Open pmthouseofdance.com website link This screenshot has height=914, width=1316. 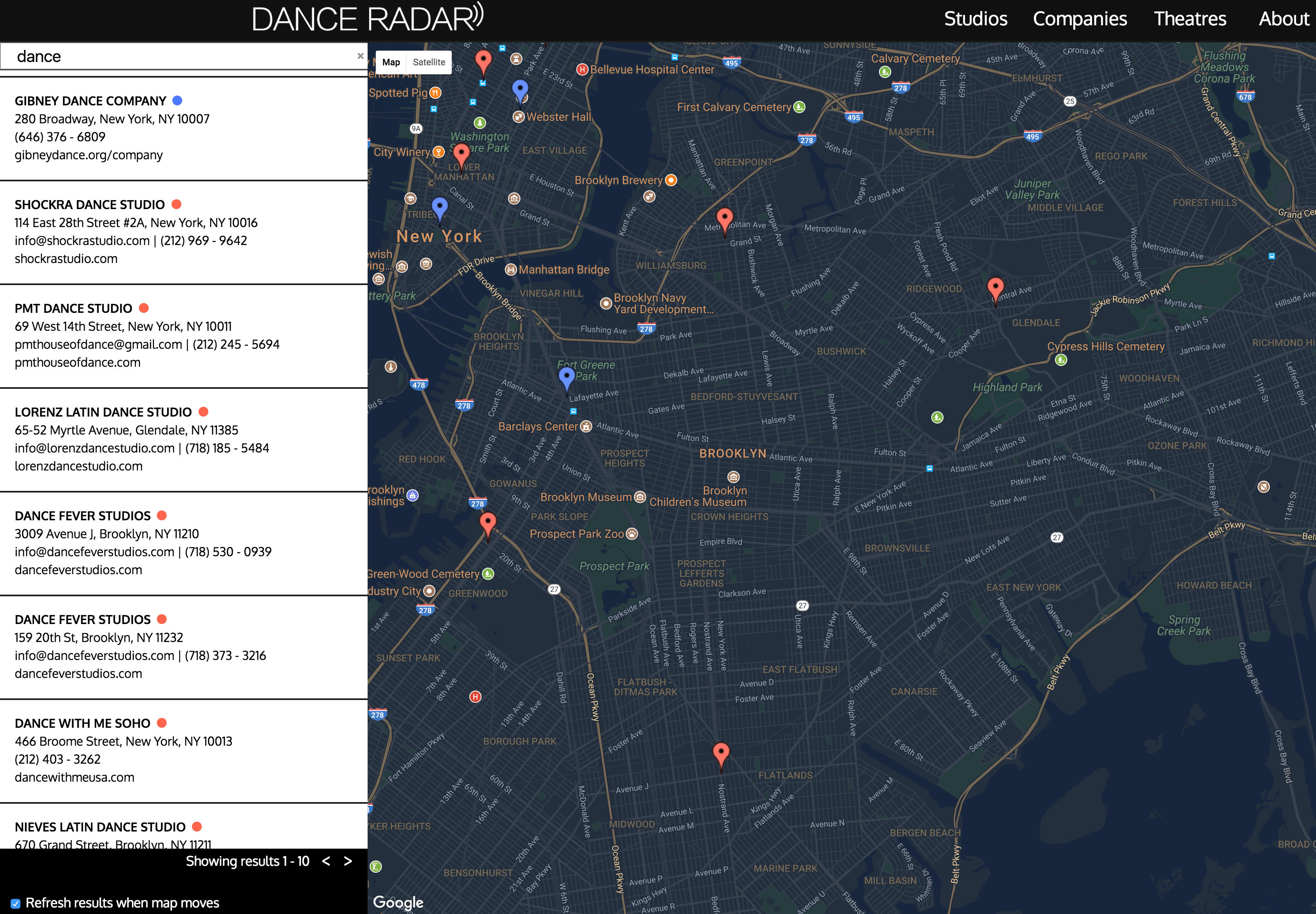(x=77, y=363)
